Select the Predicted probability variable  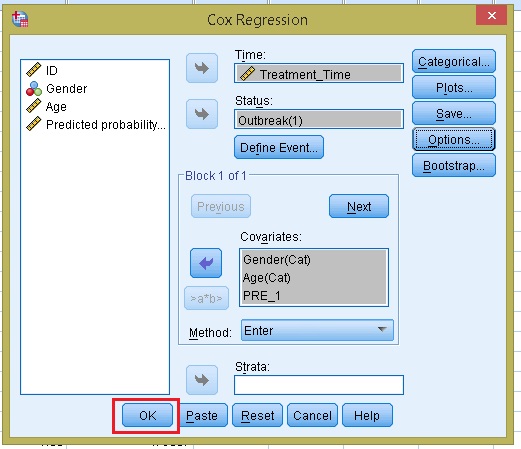(x=95, y=124)
